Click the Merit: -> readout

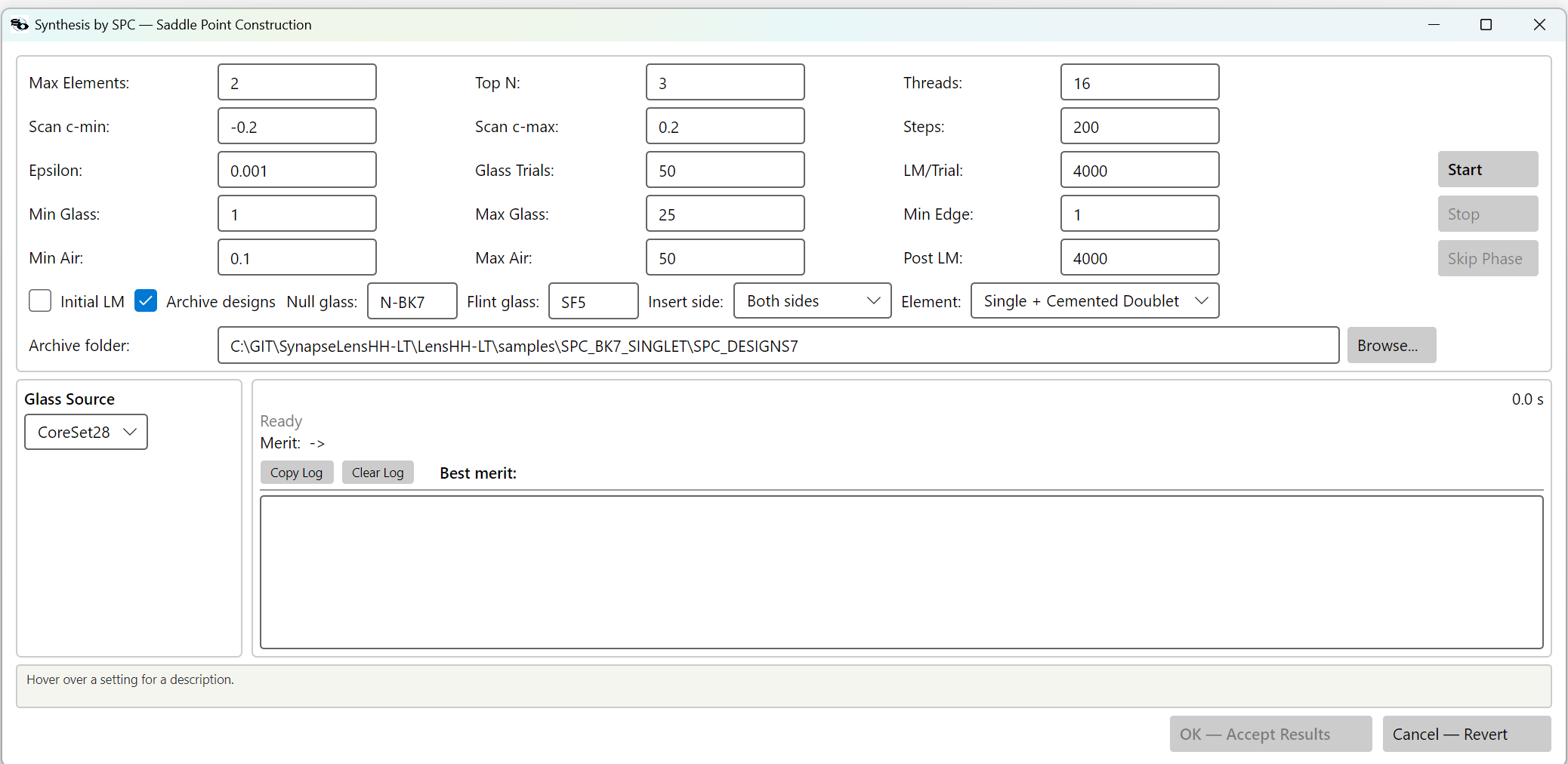(292, 443)
